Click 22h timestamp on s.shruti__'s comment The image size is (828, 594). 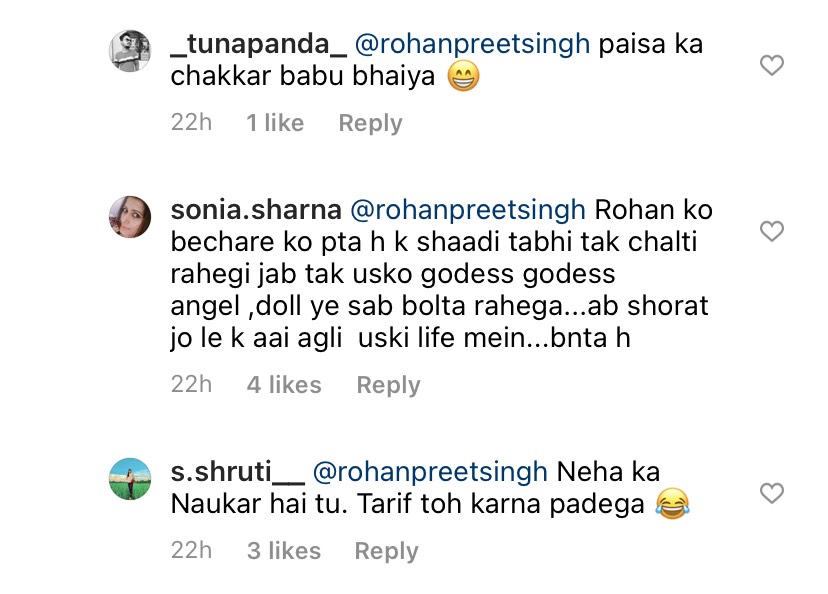click(x=191, y=551)
